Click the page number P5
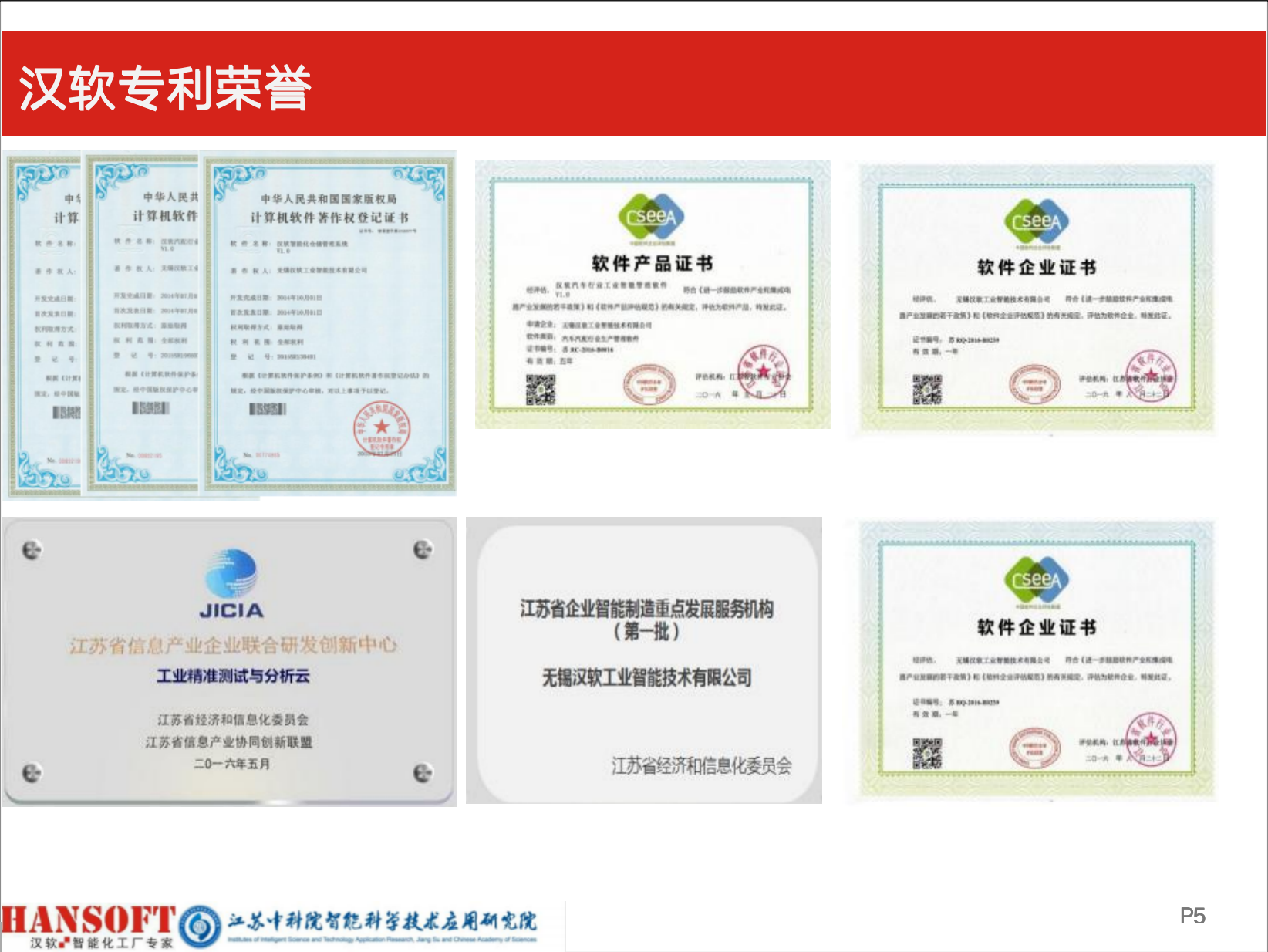This screenshot has width=1268, height=952. click(1192, 916)
